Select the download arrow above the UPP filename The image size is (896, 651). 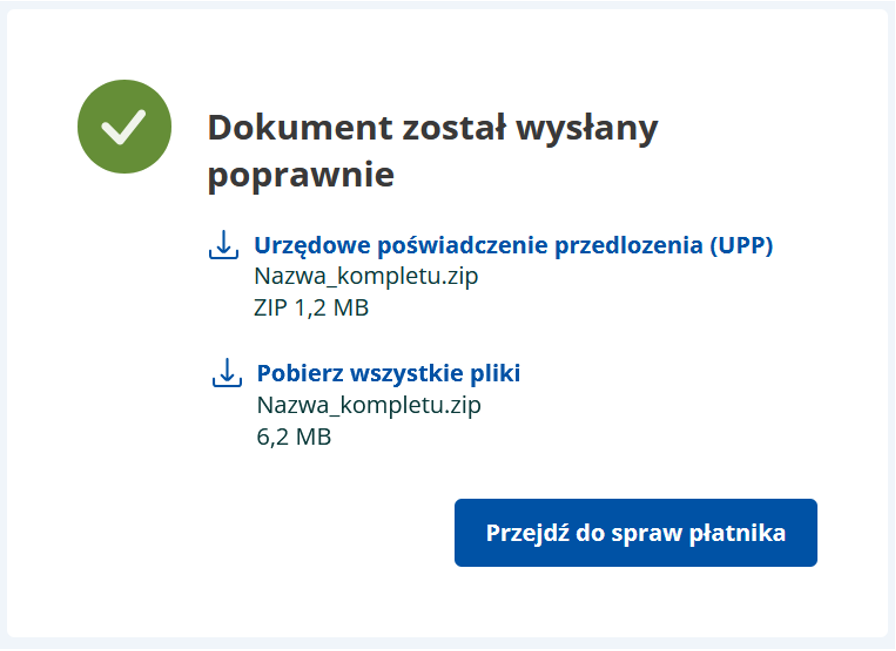pyautogui.click(x=224, y=241)
